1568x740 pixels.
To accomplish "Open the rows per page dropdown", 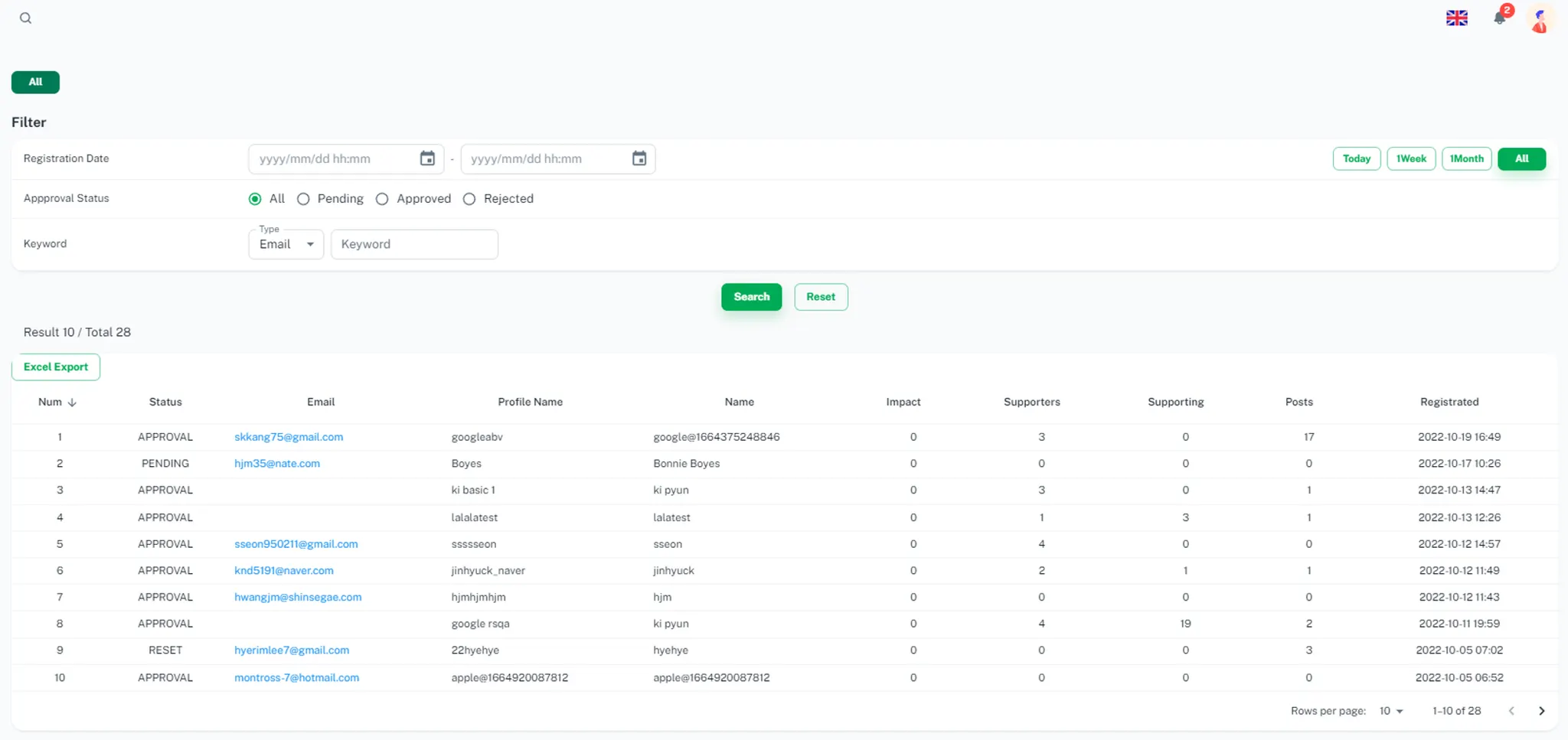I will point(1391,711).
